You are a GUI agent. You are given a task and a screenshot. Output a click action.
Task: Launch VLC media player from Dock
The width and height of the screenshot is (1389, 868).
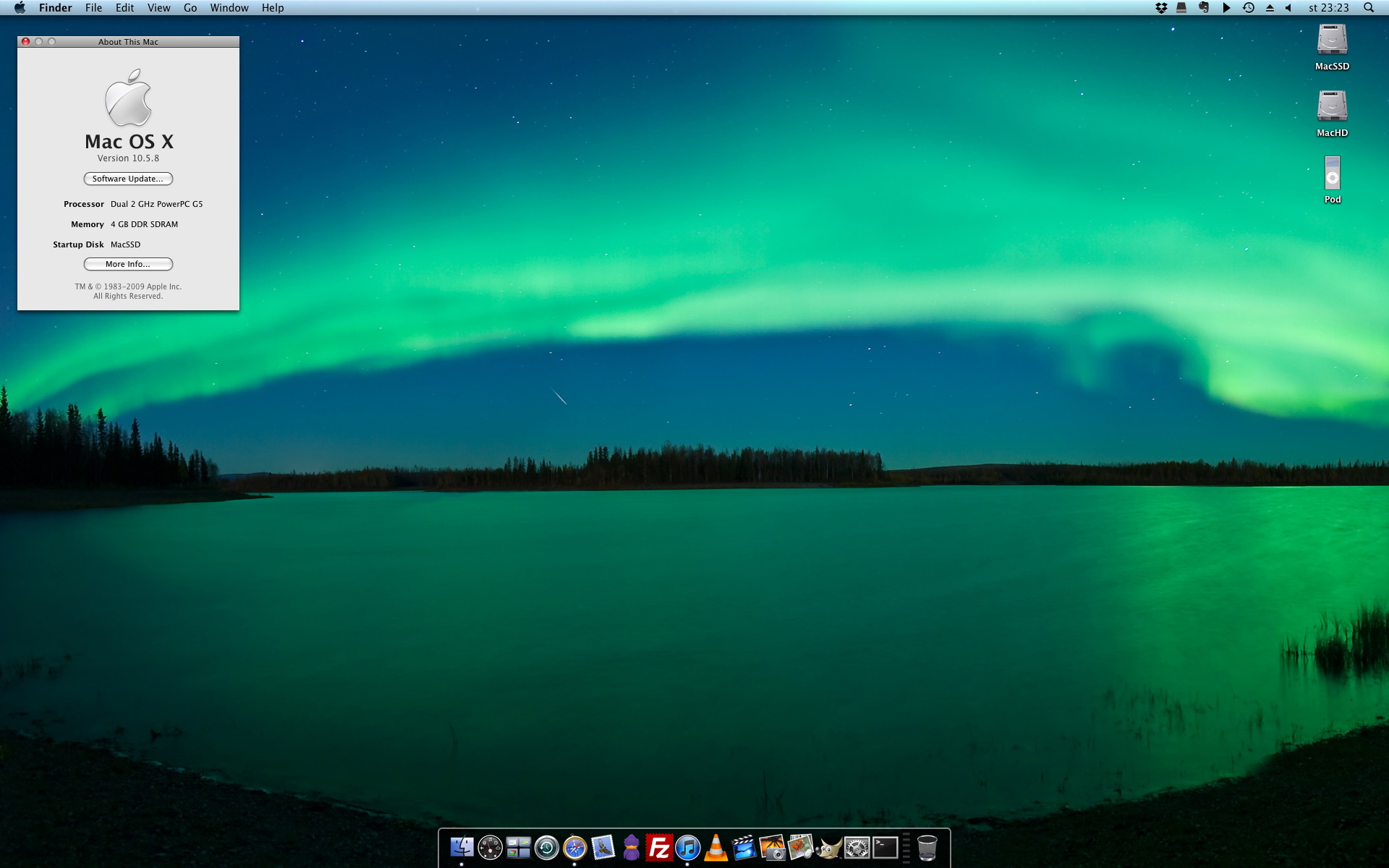point(715,847)
